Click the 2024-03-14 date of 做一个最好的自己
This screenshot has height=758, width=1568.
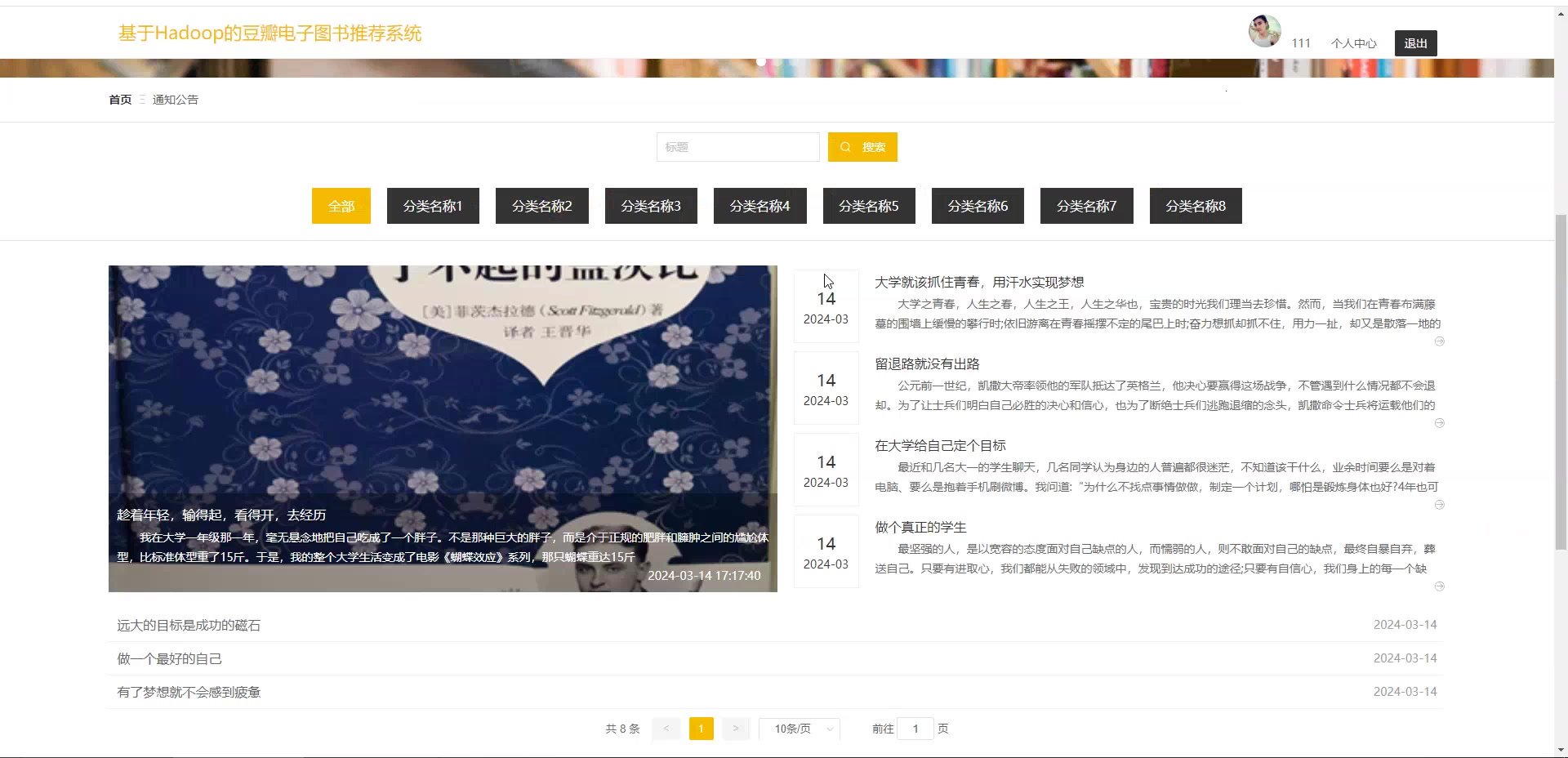tap(1405, 658)
